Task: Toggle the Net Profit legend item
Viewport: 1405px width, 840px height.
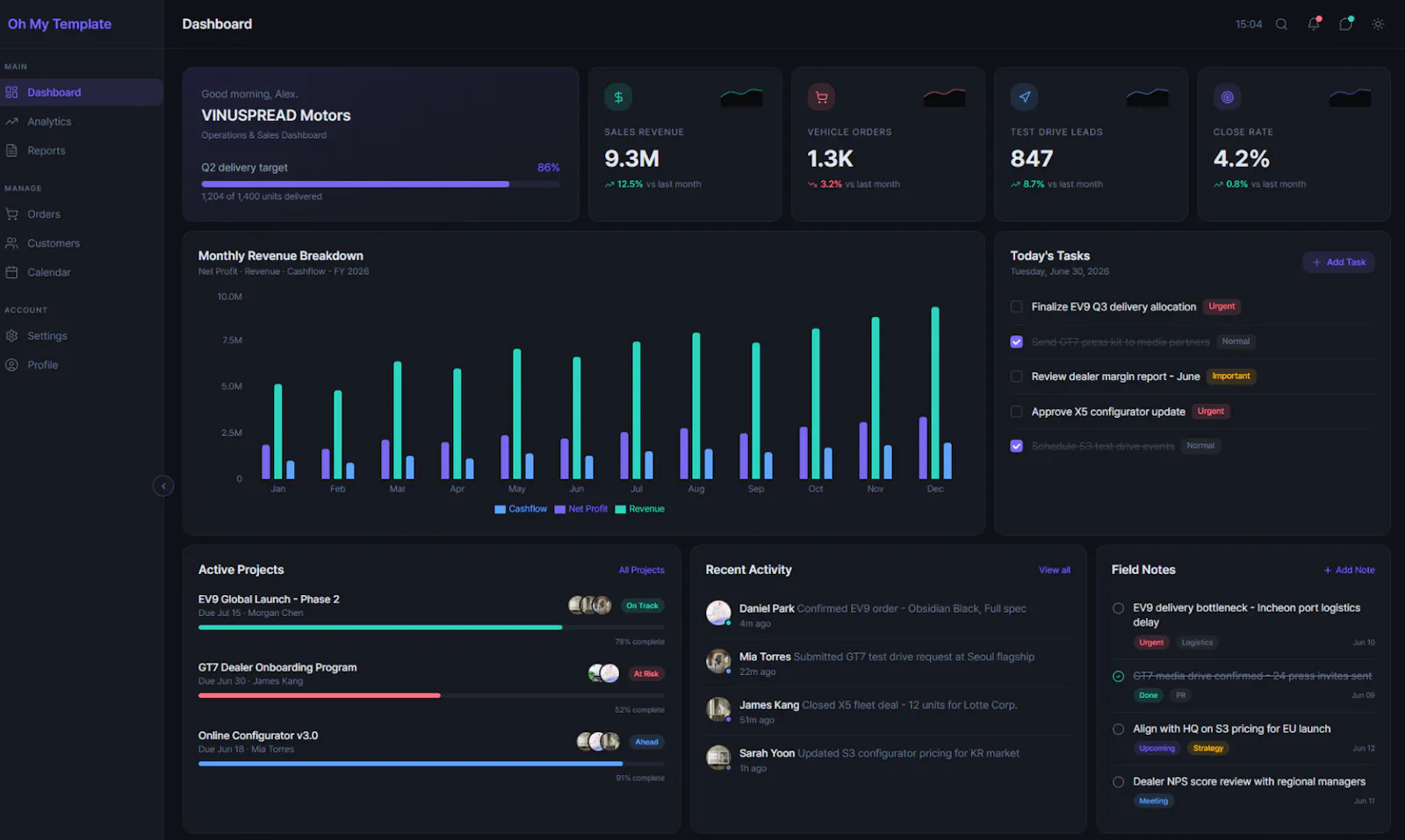Action: [581, 509]
